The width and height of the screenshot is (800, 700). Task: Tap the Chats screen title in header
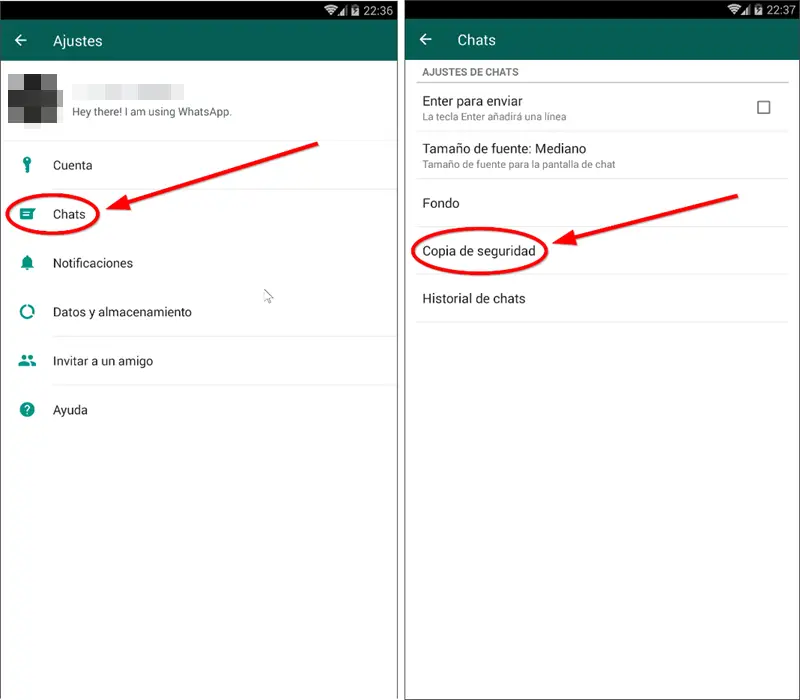(x=476, y=40)
